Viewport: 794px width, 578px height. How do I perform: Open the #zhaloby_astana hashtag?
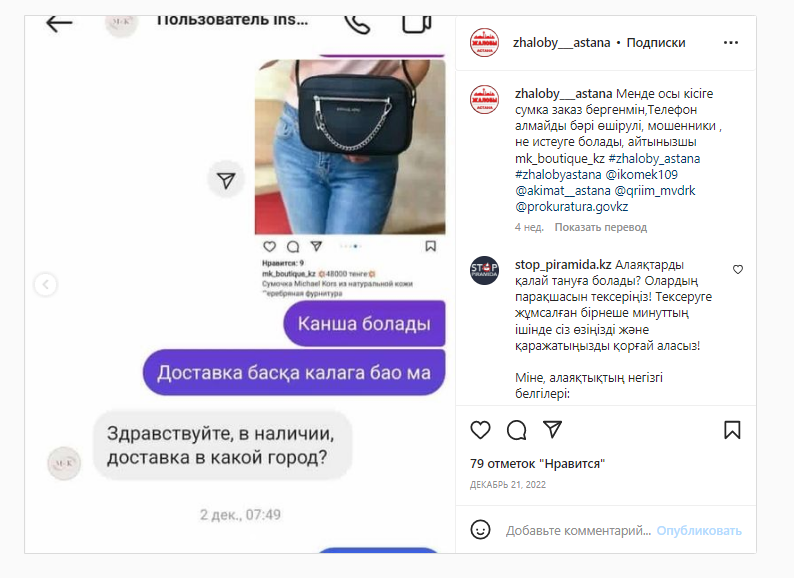(x=654, y=159)
